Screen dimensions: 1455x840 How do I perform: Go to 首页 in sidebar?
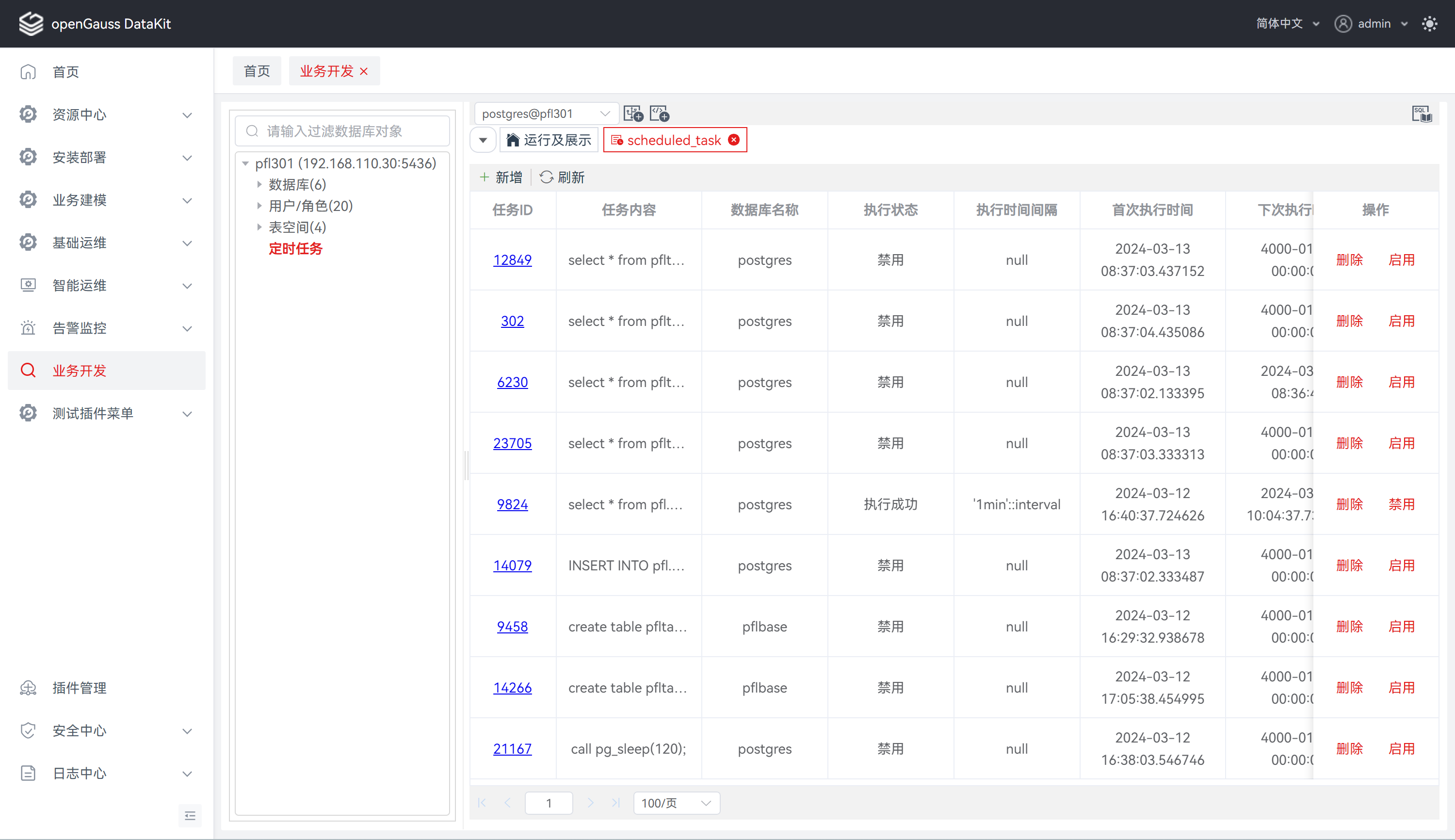coord(65,72)
